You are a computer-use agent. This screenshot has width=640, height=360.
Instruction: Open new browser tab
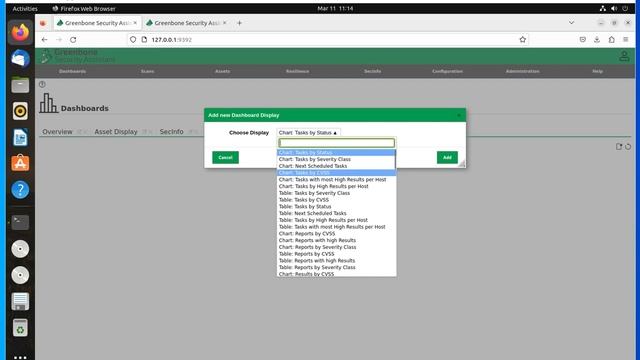point(239,23)
